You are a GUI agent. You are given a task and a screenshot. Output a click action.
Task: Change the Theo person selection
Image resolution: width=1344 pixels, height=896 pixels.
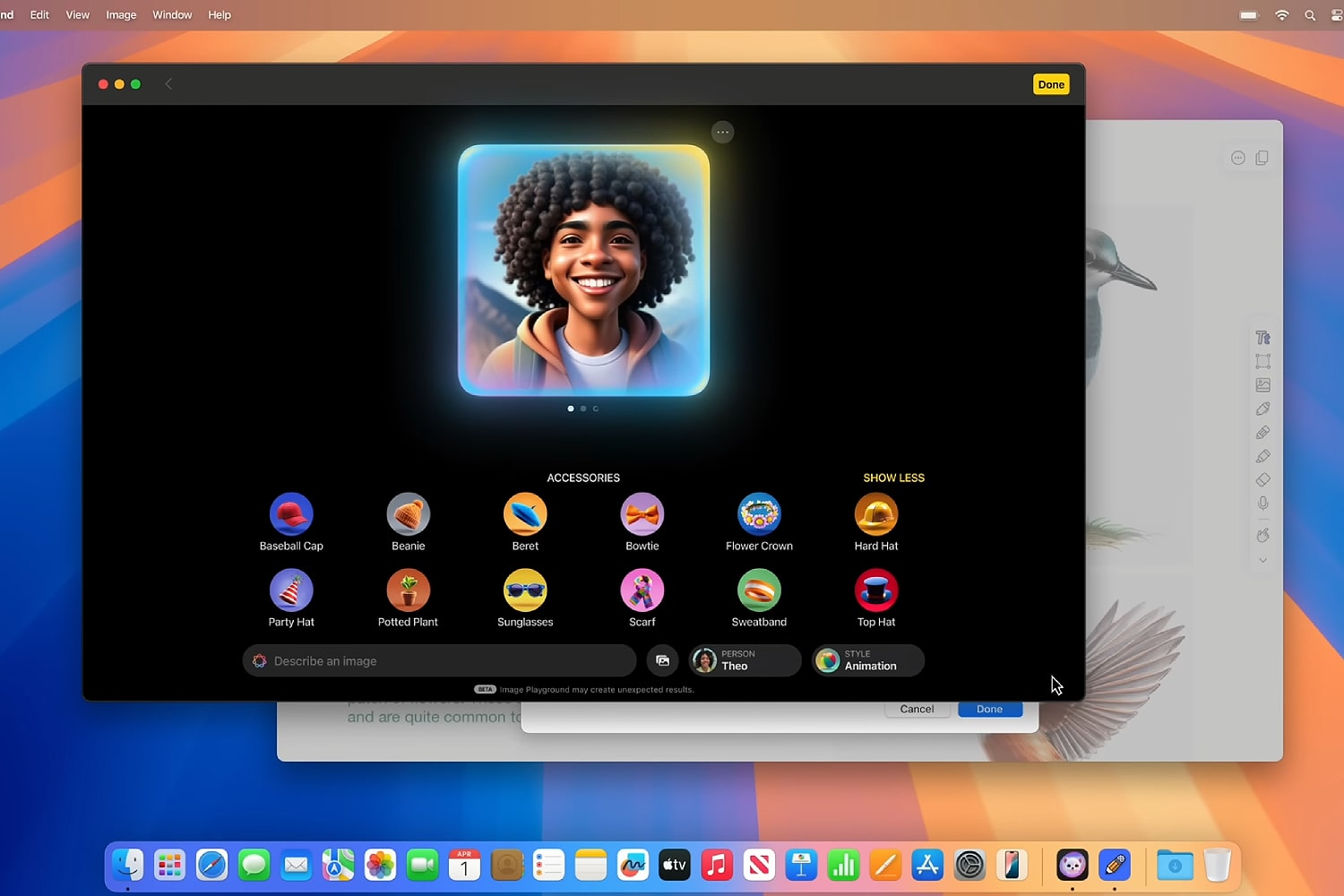[745, 660]
